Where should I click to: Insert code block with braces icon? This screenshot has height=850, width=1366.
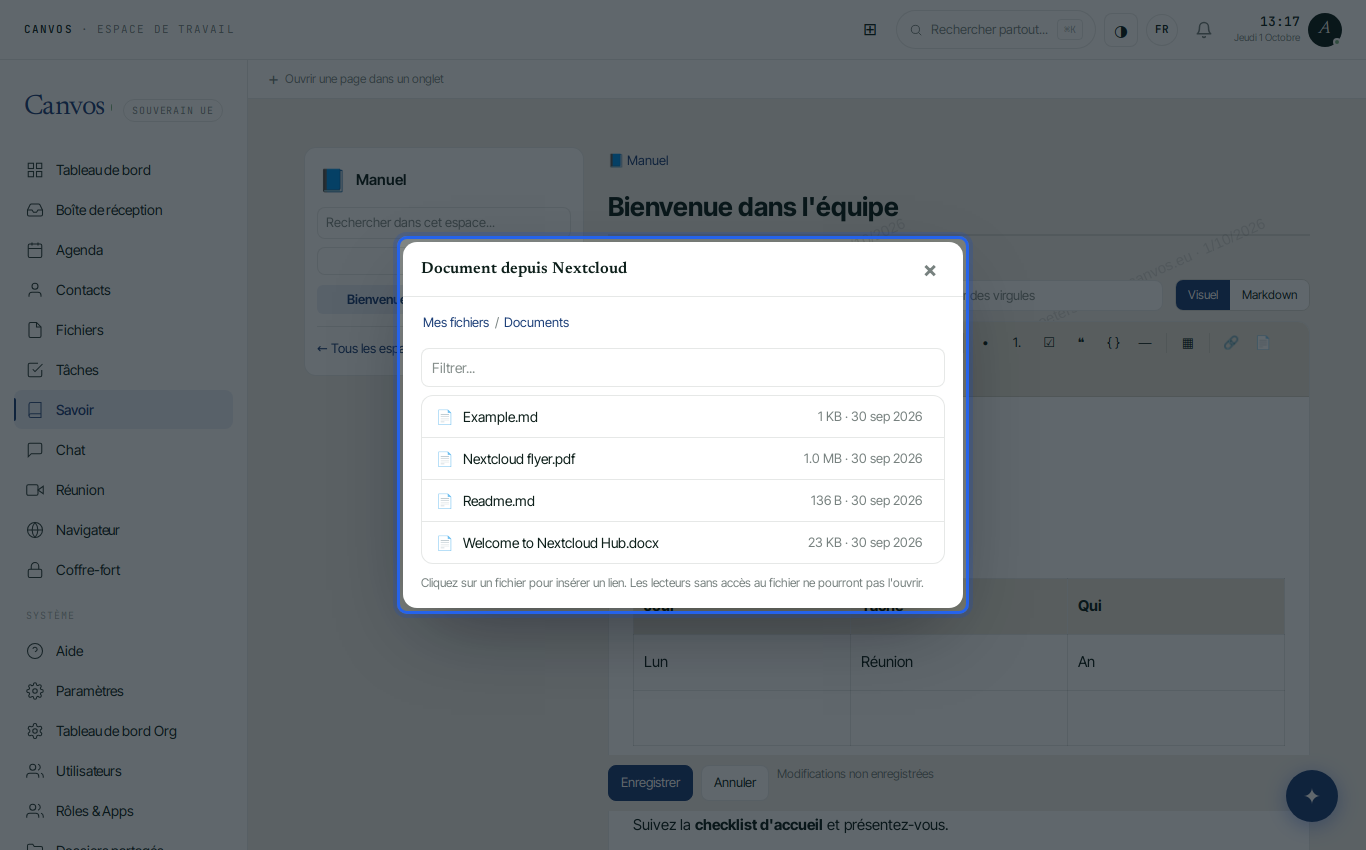point(1113,343)
